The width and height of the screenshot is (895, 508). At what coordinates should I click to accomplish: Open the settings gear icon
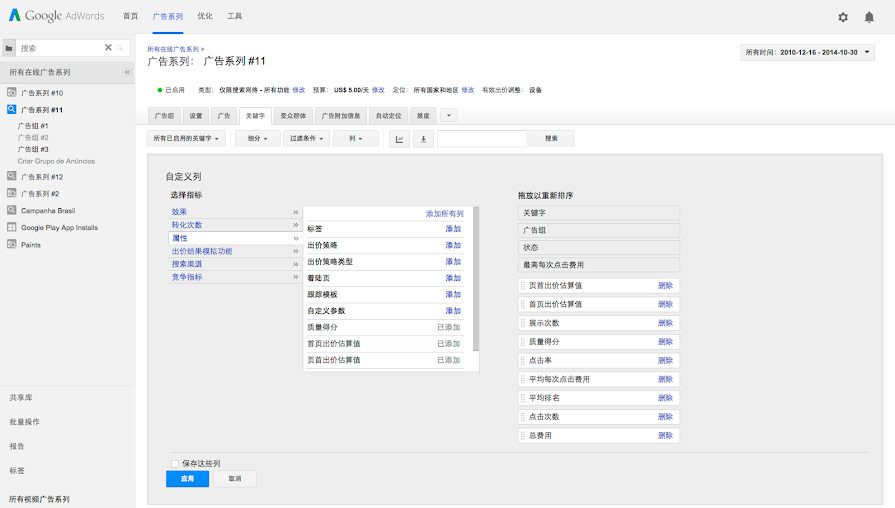pos(843,17)
